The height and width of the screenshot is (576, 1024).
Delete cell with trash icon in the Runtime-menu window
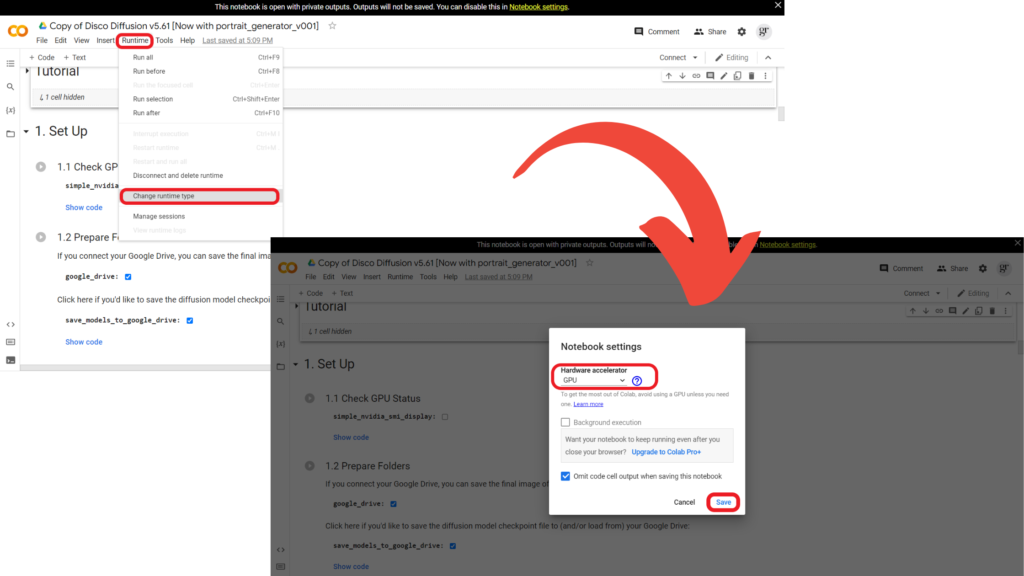tap(751, 76)
